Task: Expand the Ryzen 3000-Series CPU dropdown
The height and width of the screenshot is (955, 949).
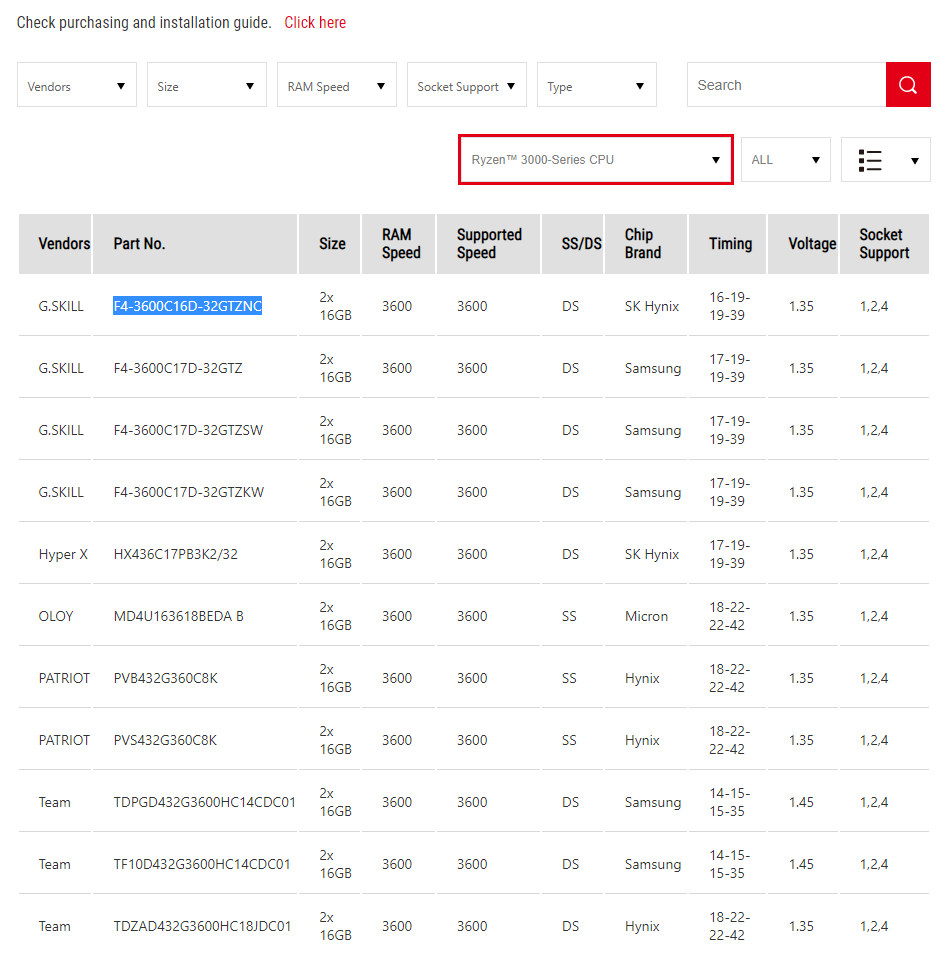Action: point(596,160)
